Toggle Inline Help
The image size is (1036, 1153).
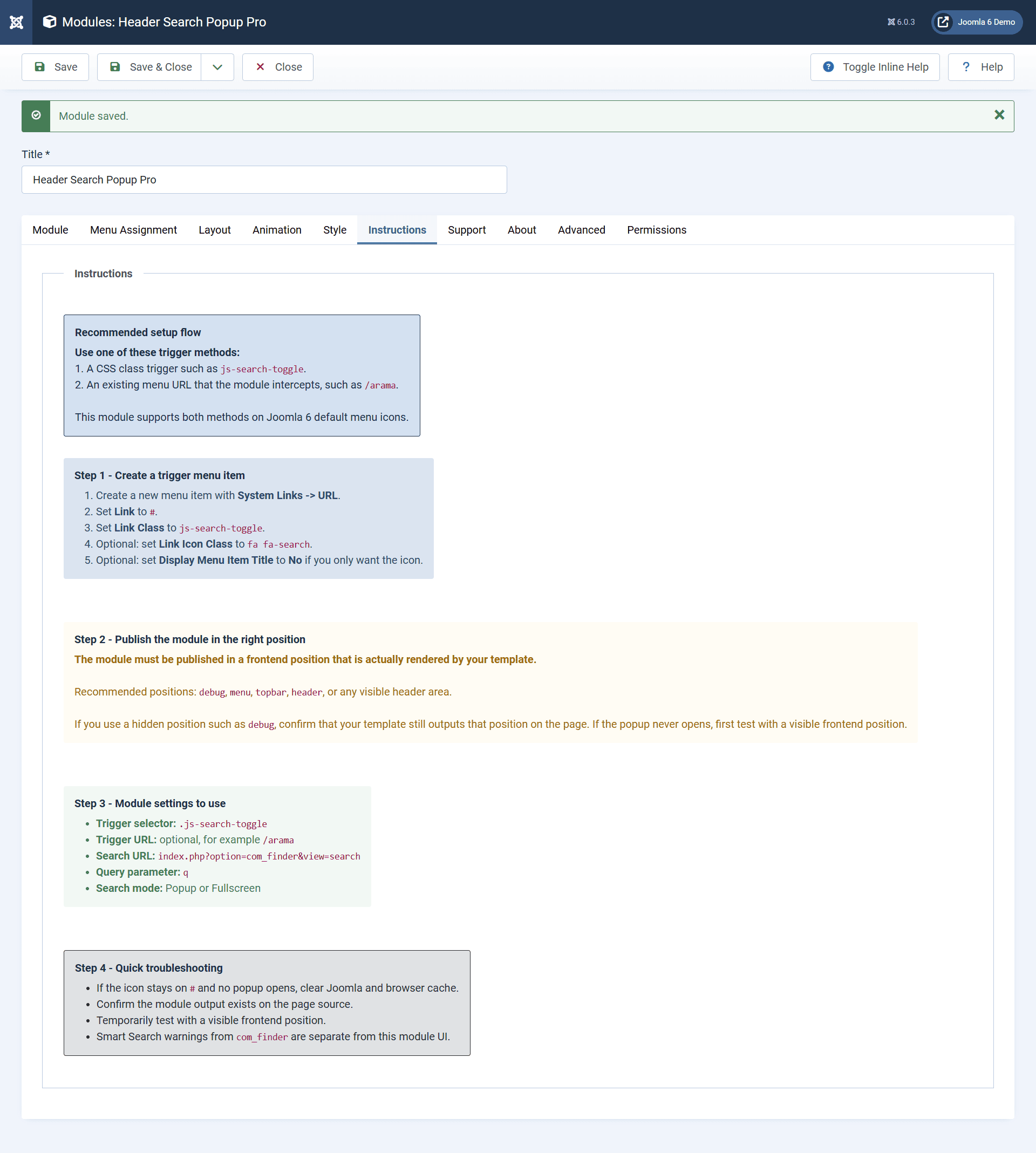[x=875, y=66]
